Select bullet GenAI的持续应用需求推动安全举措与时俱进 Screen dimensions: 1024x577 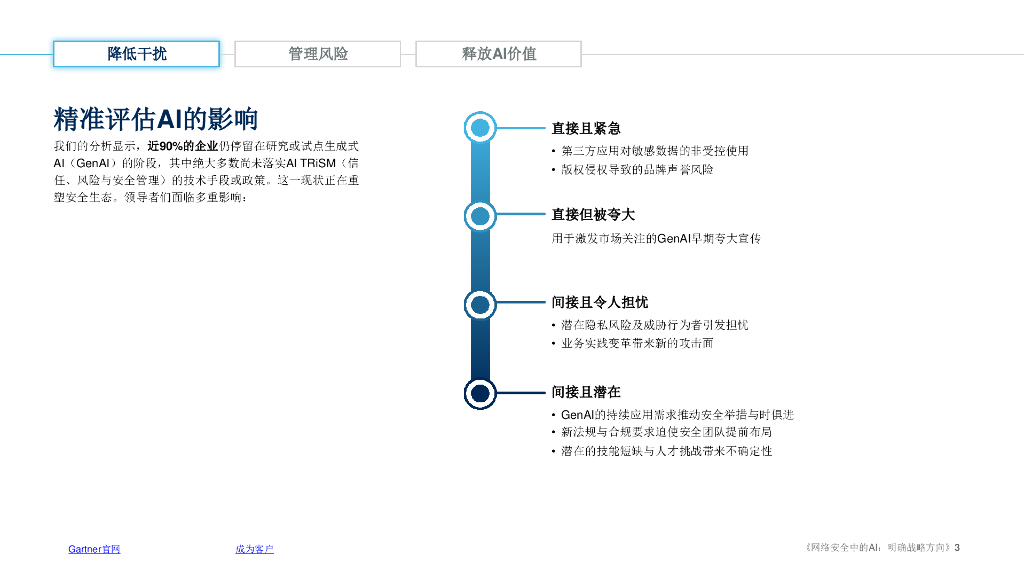click(677, 414)
